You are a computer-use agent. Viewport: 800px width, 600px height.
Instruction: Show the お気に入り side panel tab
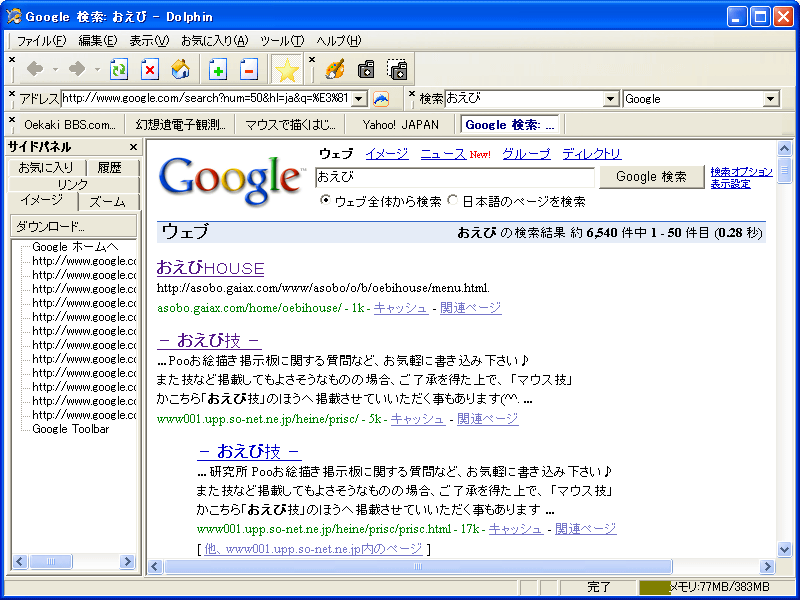pyautogui.click(x=46, y=167)
